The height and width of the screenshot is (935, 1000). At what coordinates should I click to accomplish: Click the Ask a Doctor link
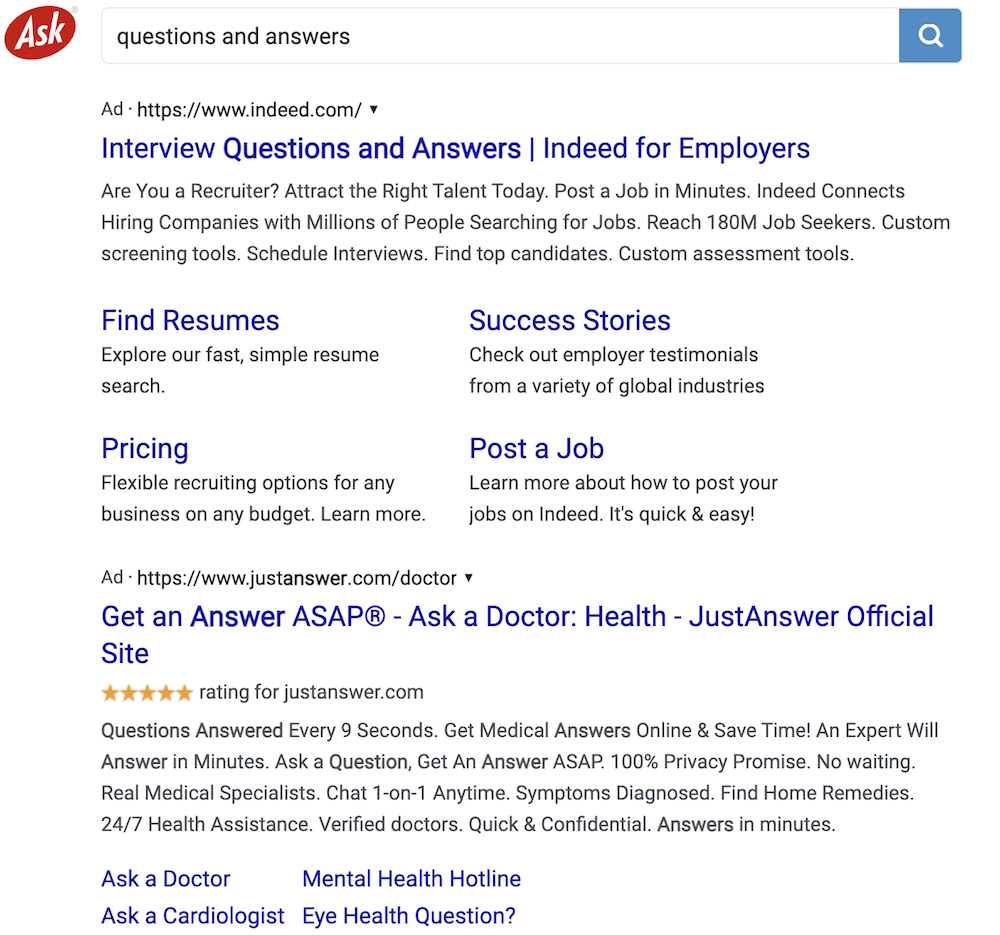coord(166,879)
